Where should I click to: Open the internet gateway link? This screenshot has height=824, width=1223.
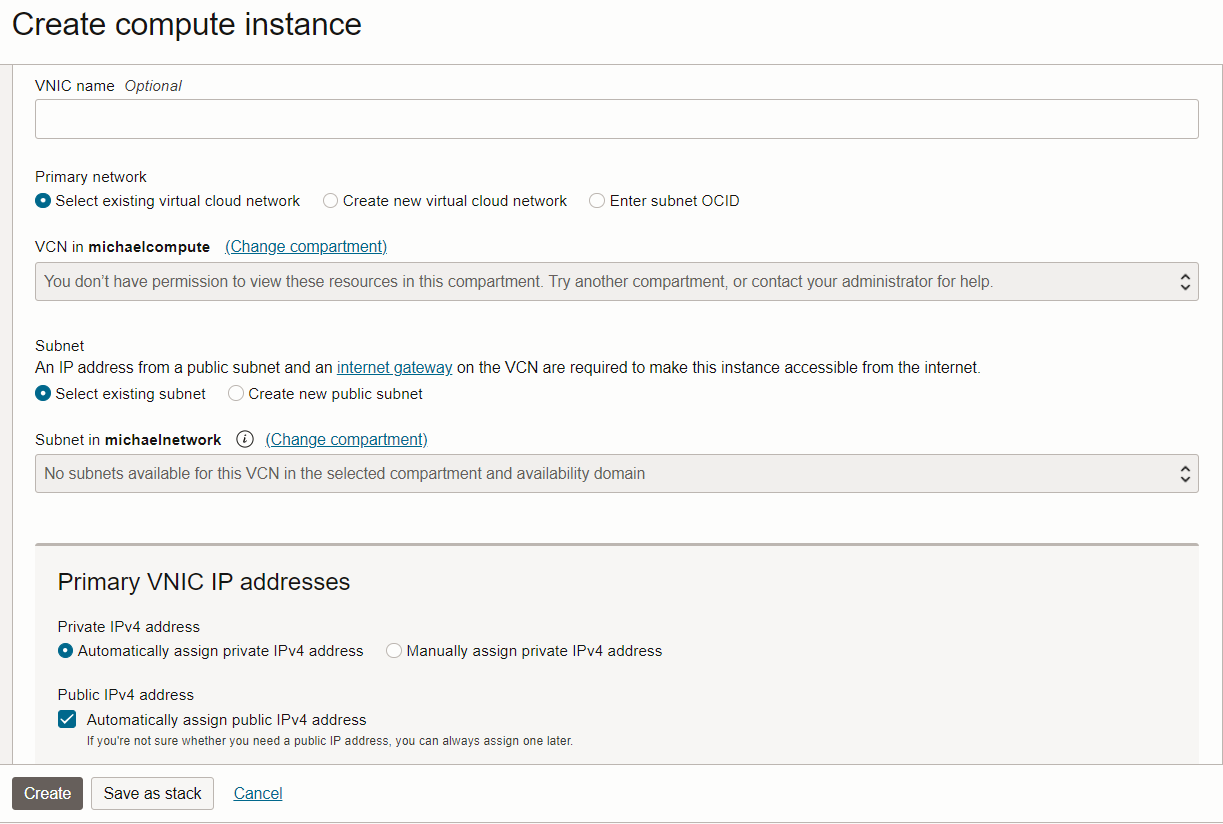point(394,368)
